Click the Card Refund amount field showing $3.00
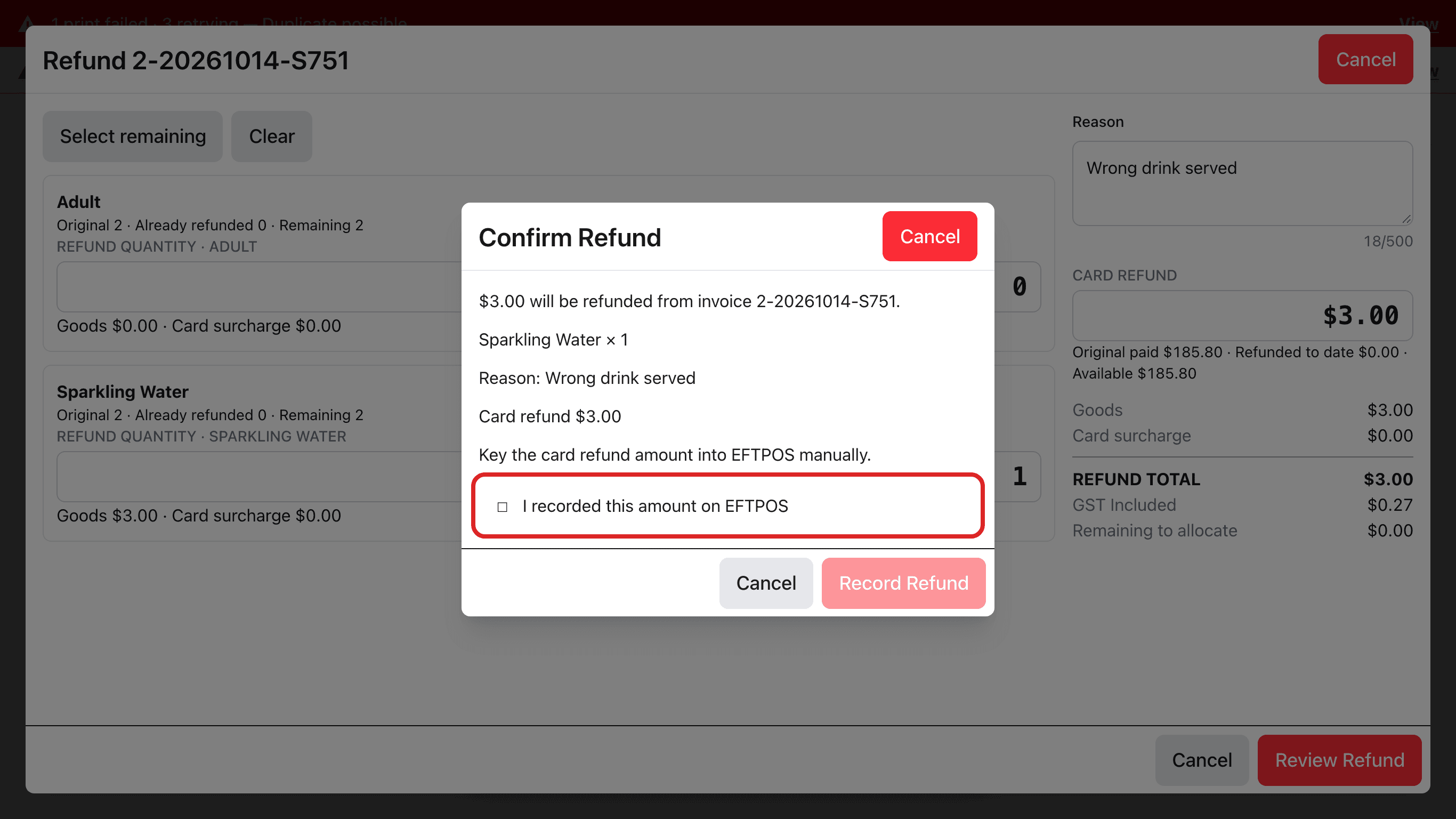 tap(1242, 315)
